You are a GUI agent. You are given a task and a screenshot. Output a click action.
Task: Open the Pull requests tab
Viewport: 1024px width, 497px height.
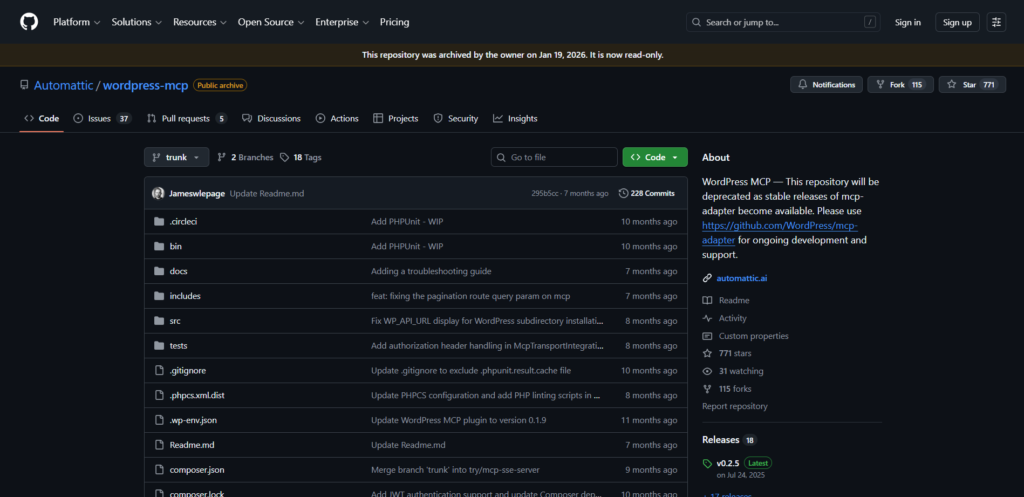pyautogui.click(x=187, y=118)
